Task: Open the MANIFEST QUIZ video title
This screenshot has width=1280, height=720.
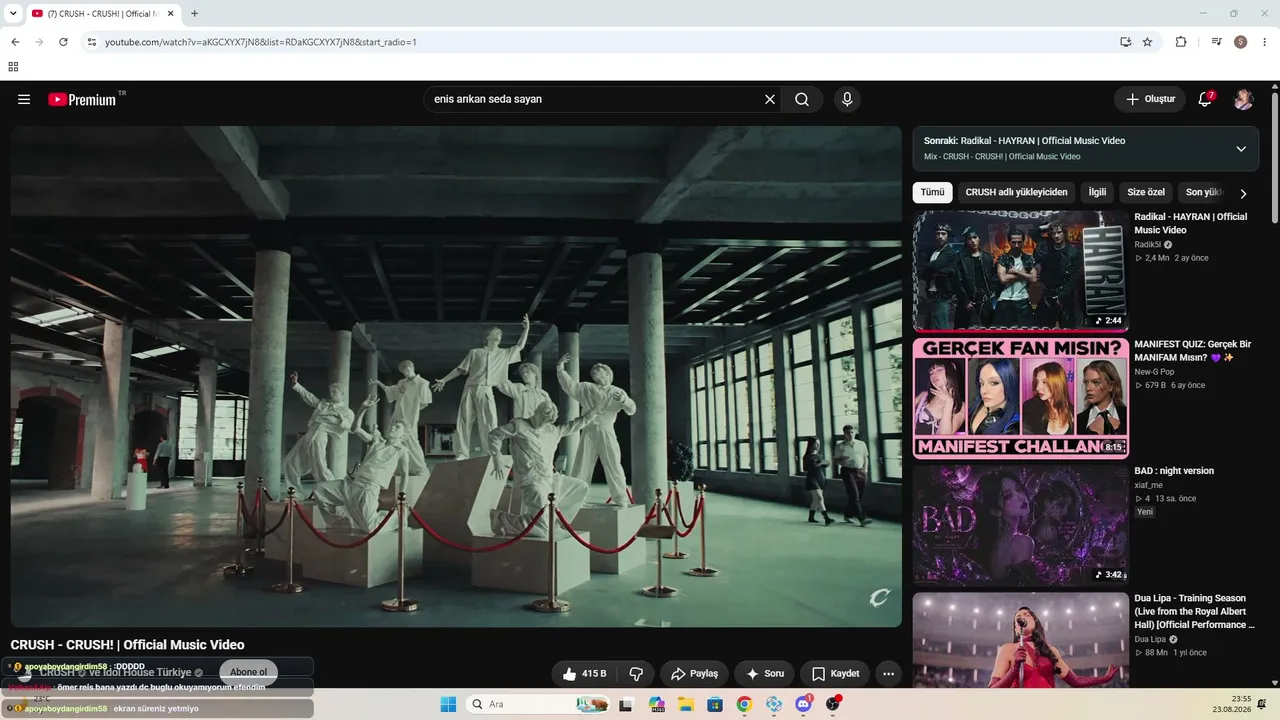Action: click(1192, 351)
